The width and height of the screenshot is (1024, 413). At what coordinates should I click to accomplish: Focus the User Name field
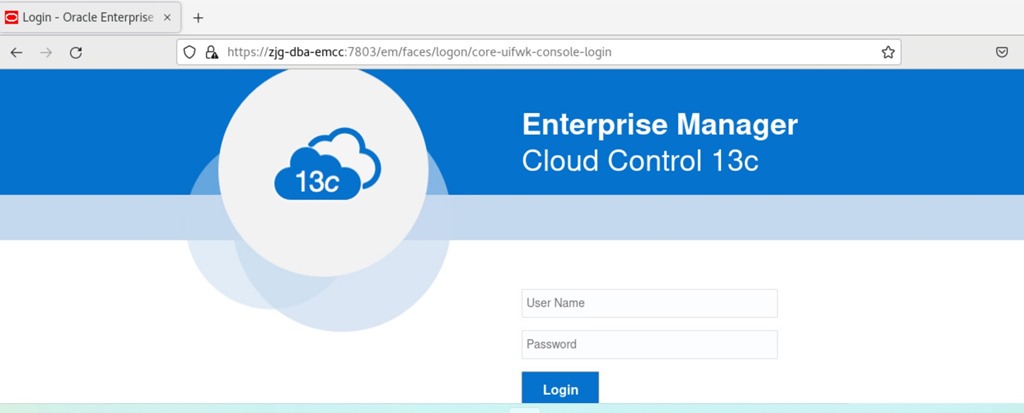click(x=649, y=303)
